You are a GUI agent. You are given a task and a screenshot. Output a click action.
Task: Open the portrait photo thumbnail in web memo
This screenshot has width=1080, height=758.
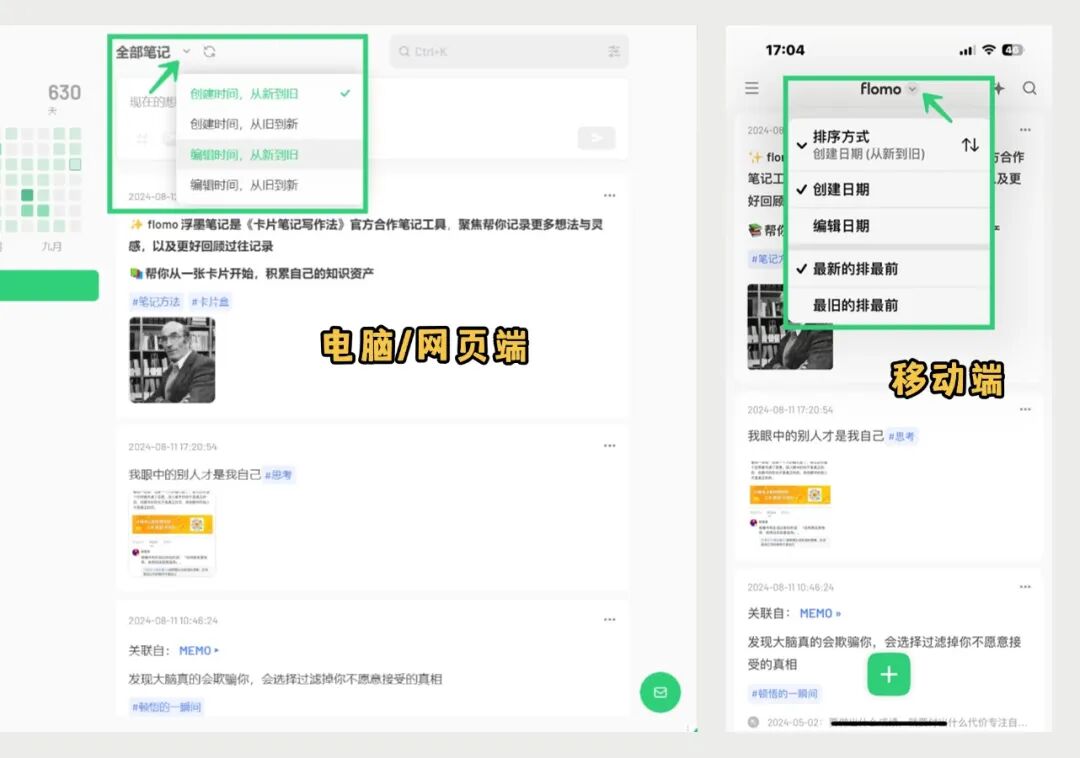172,360
